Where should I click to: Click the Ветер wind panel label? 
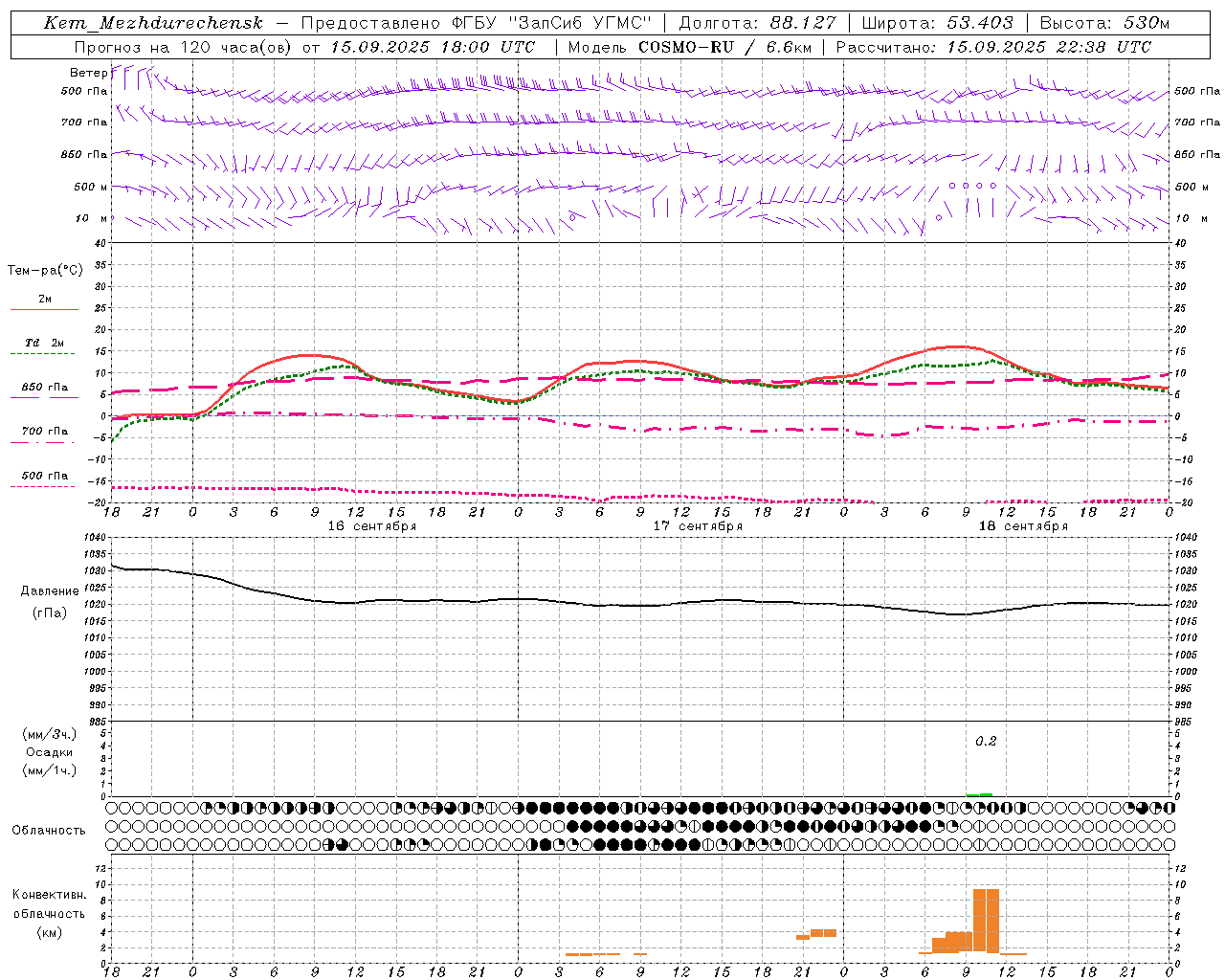tap(89, 73)
